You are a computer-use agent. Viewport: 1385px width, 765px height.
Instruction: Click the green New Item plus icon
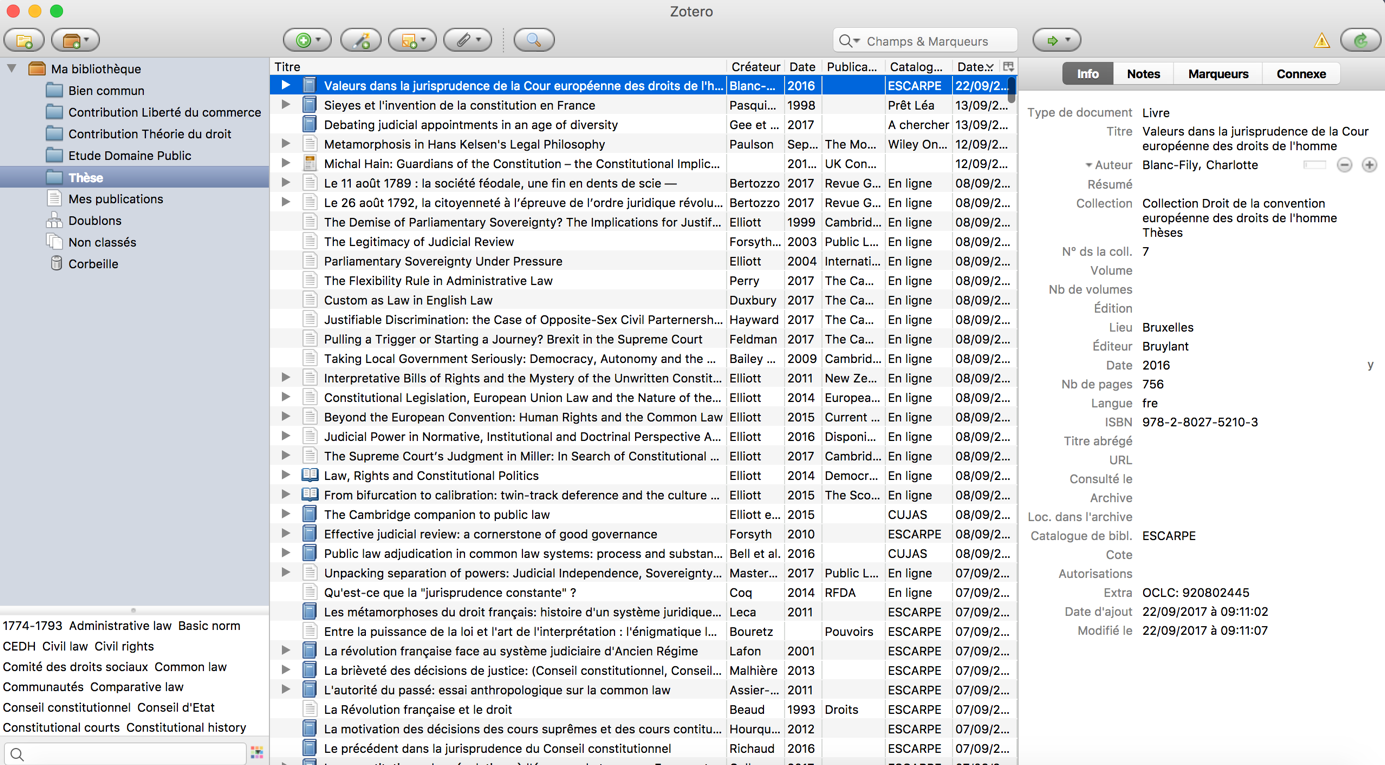pos(304,41)
